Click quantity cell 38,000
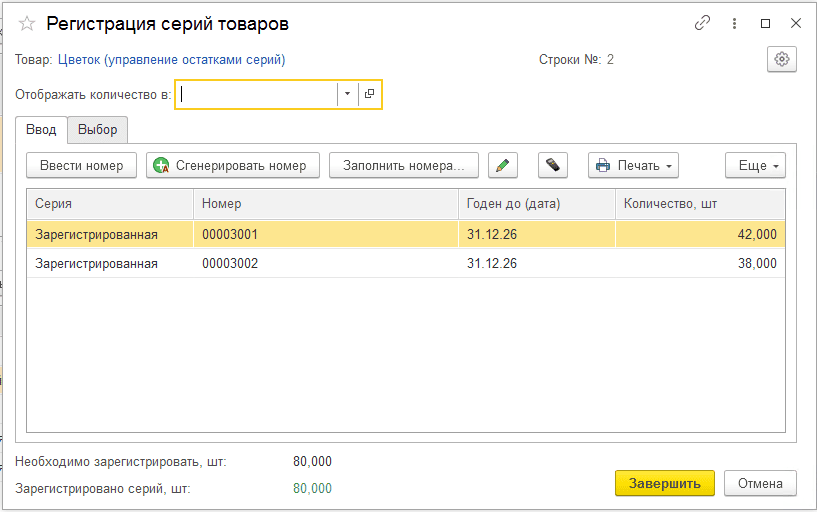Image resolution: width=817 pixels, height=512 pixels. coord(700,264)
